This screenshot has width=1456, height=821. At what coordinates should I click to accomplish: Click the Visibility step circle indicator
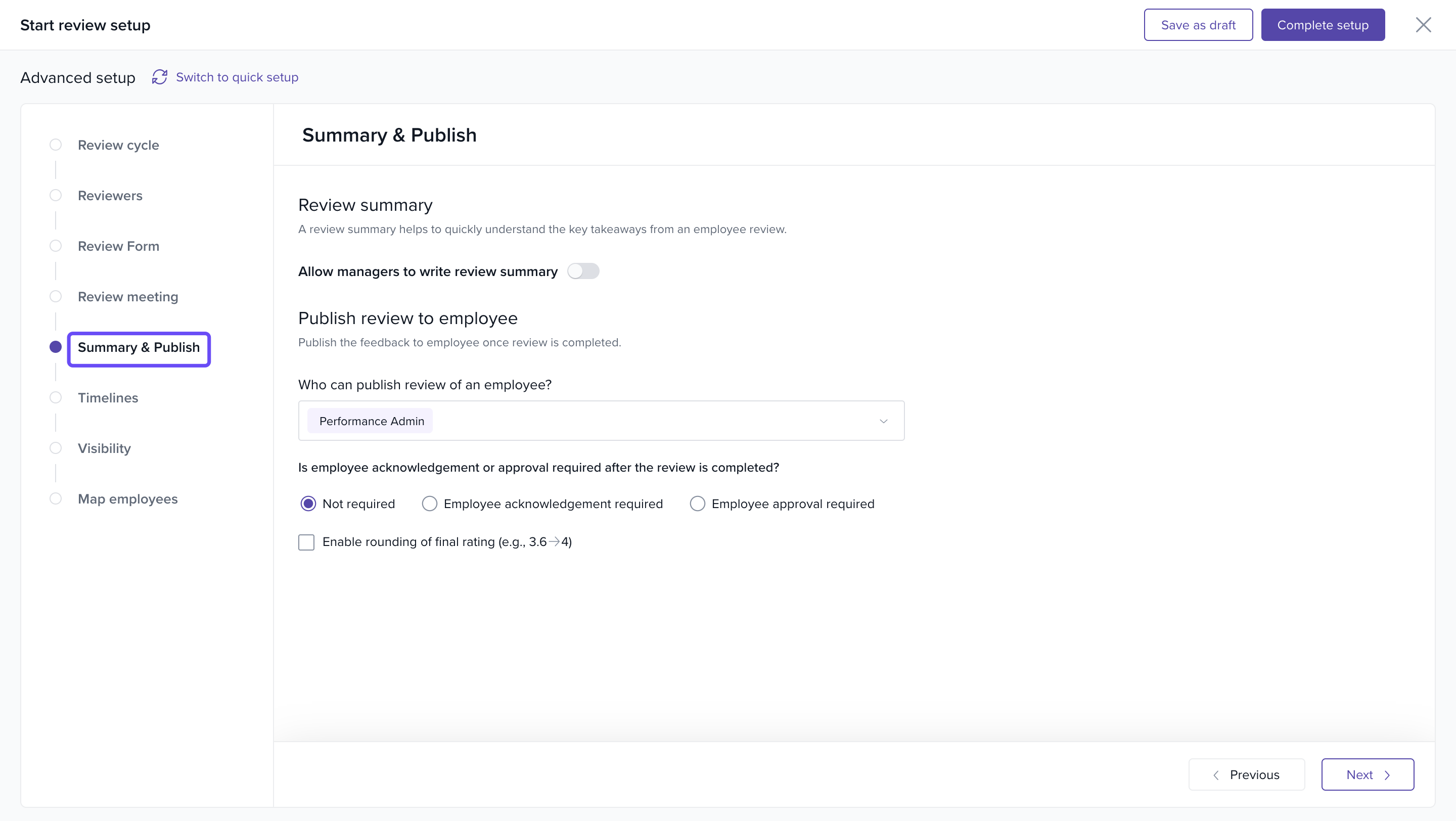tap(56, 448)
